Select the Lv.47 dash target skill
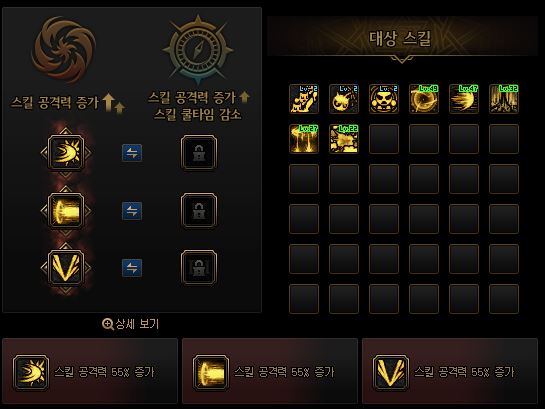The width and height of the screenshot is (545, 409). (464, 99)
